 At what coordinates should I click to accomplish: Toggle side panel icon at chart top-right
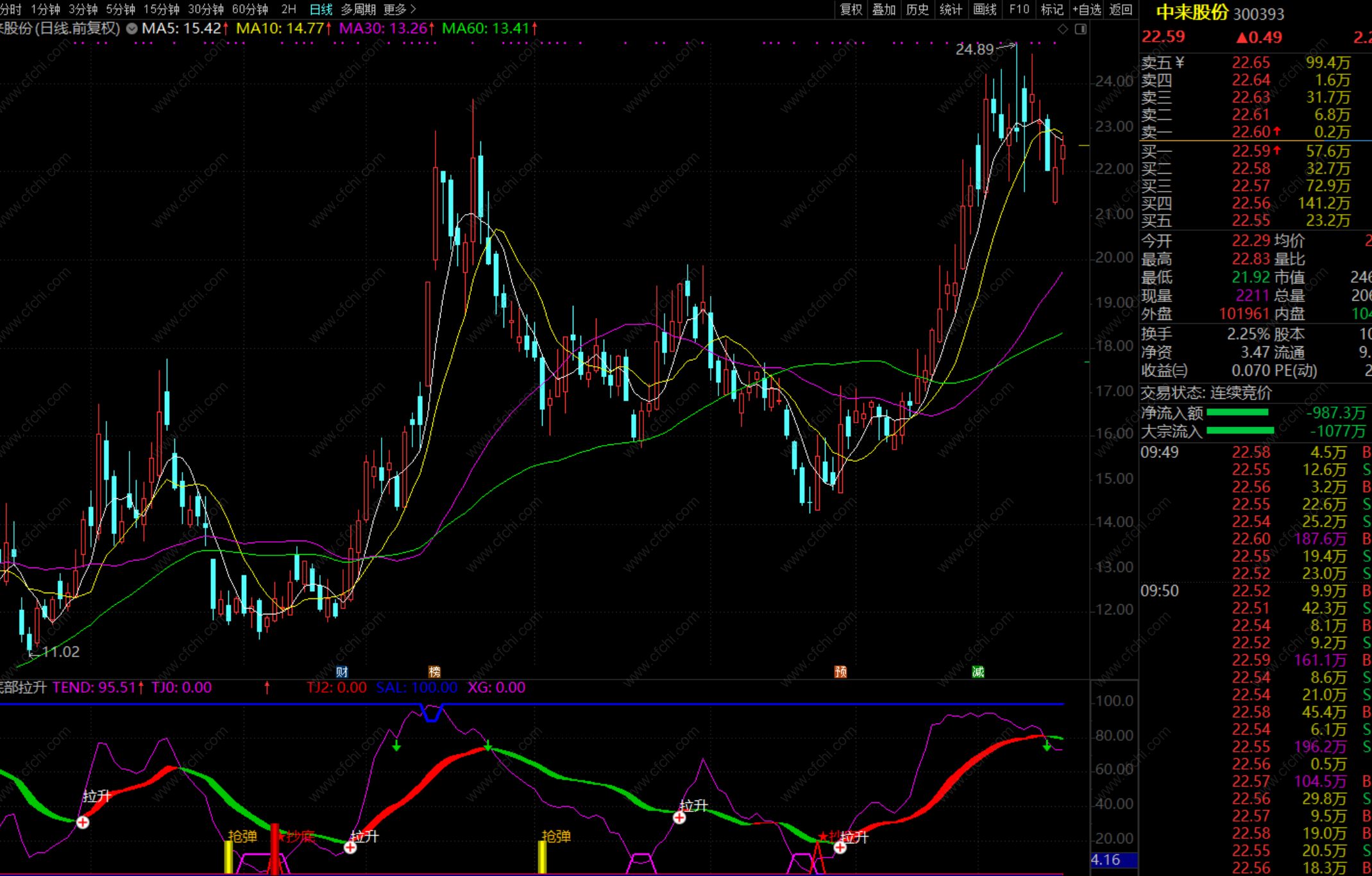[x=1081, y=29]
